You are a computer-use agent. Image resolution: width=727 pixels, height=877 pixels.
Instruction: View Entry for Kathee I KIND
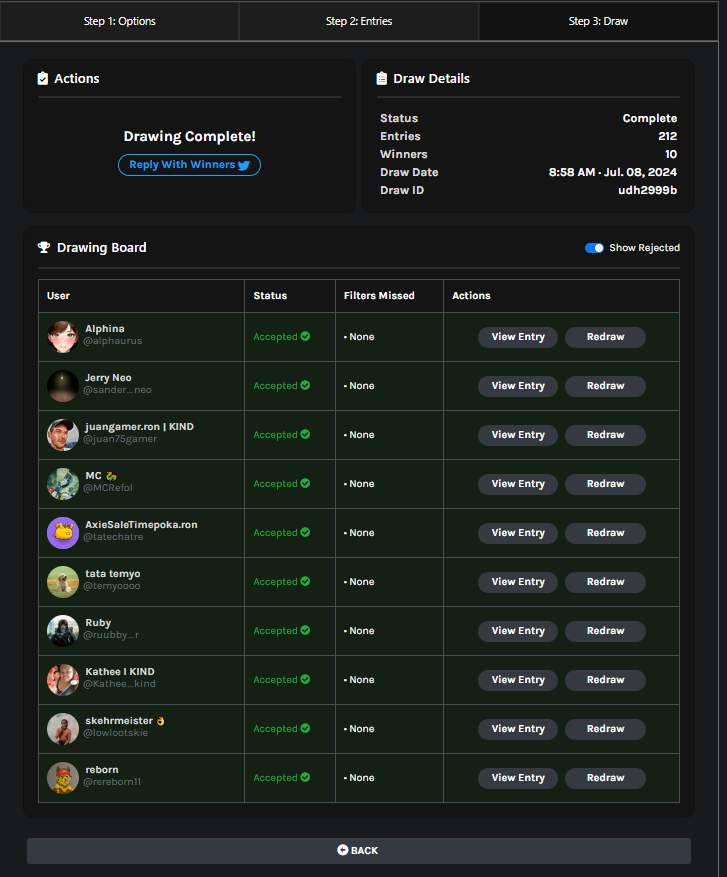(x=518, y=680)
